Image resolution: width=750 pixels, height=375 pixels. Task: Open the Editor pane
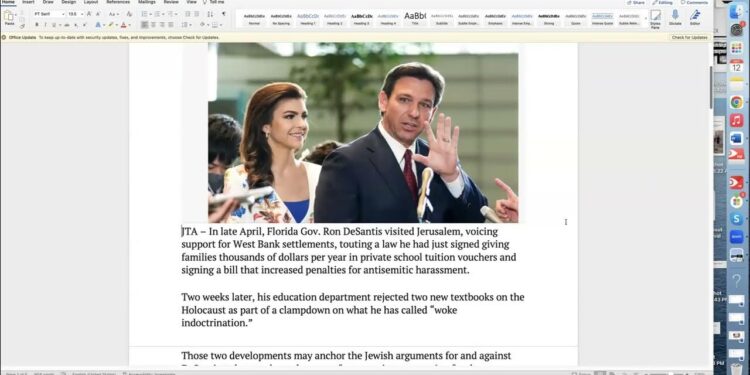tap(695, 18)
